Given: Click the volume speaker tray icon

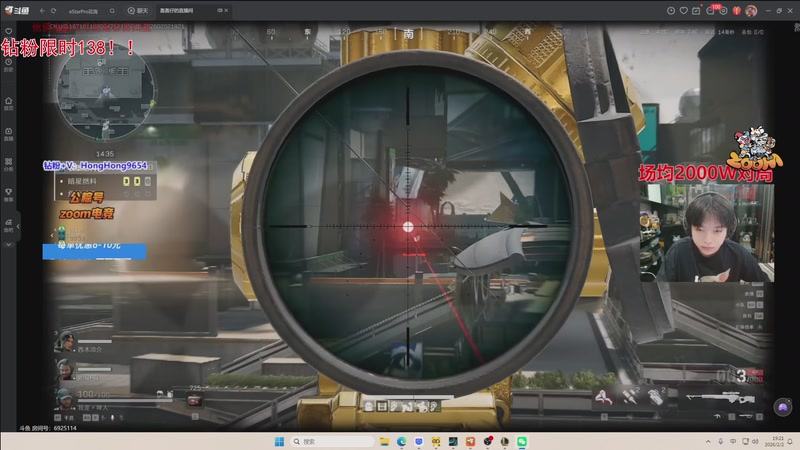Looking at the screenshot, I should 755,442.
